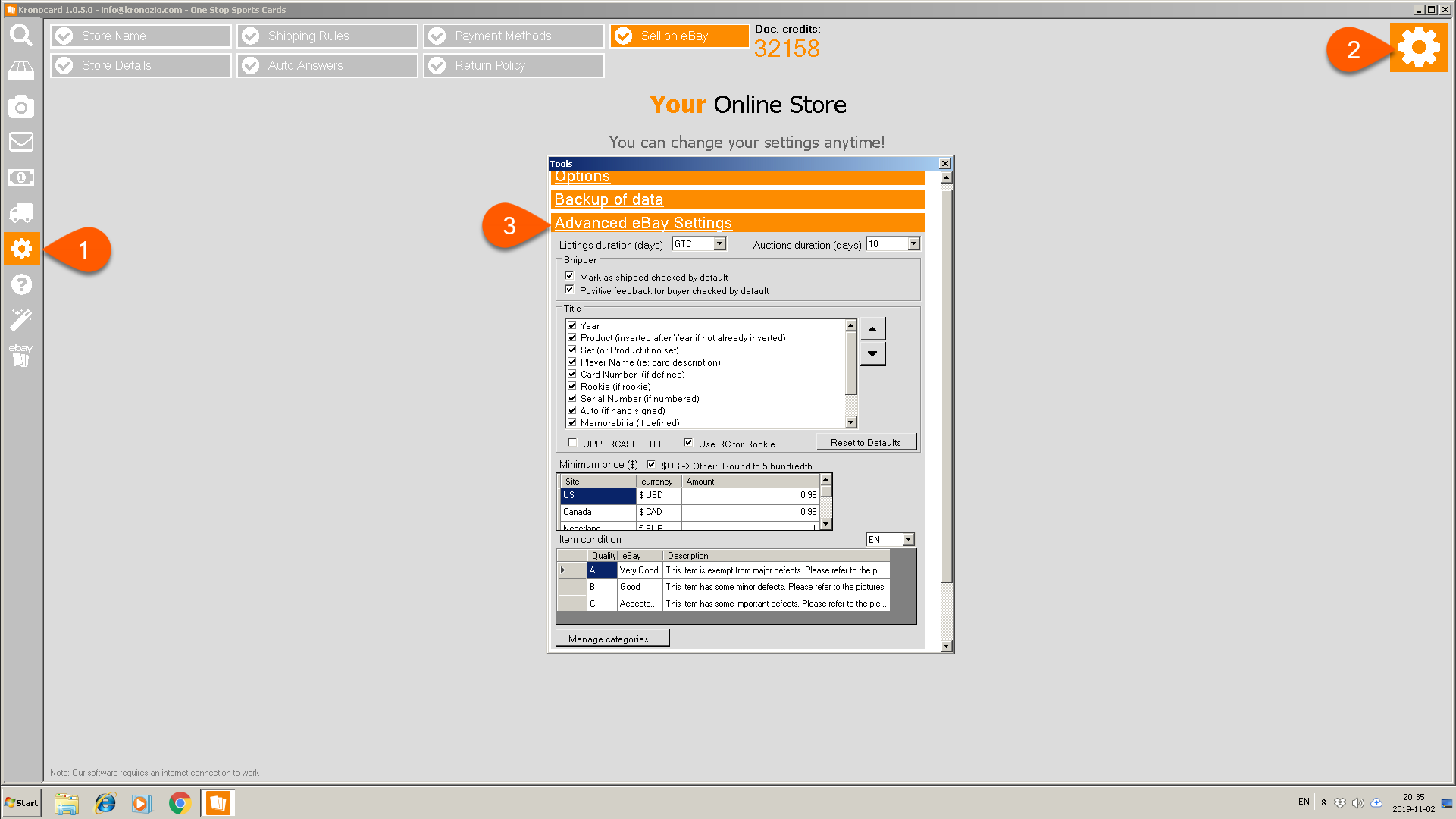Expand the Options section
Image resolution: width=1456 pixels, height=819 pixels.
point(582,177)
